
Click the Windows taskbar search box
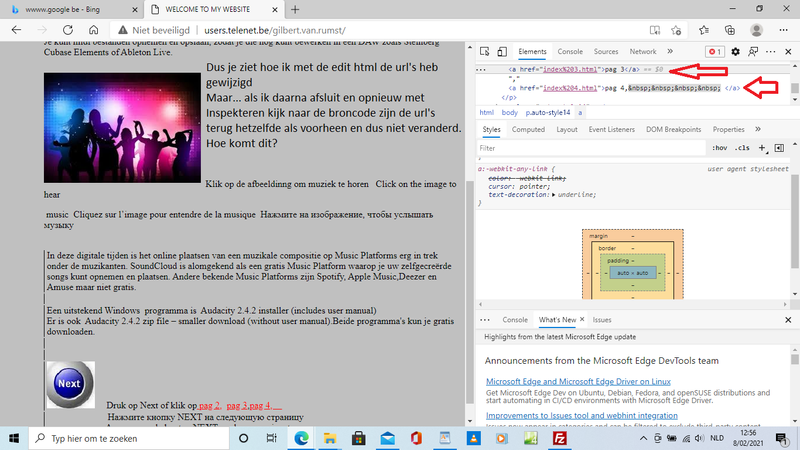(x=129, y=438)
